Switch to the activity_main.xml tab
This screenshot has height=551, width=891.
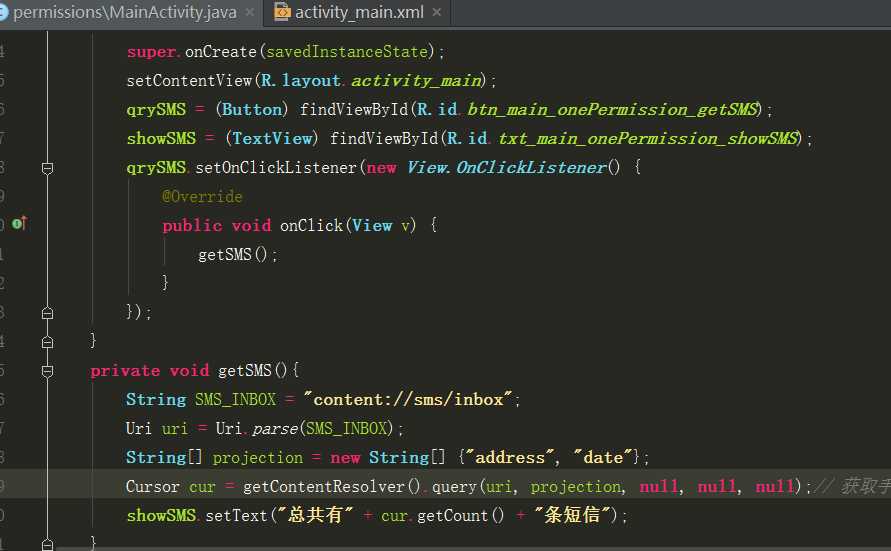tap(359, 12)
